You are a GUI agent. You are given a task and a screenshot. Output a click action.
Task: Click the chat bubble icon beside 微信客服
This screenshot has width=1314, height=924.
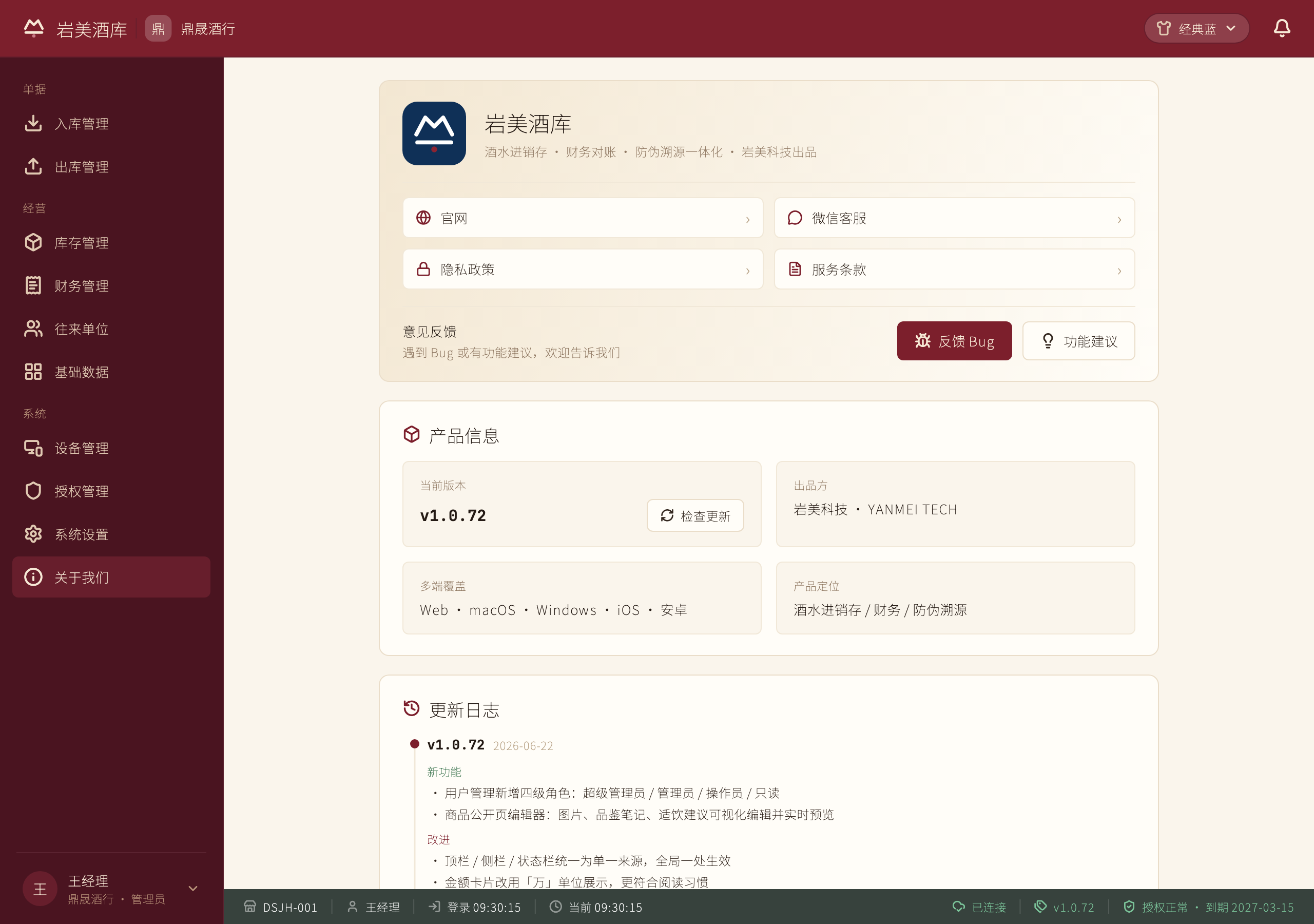[x=795, y=218]
